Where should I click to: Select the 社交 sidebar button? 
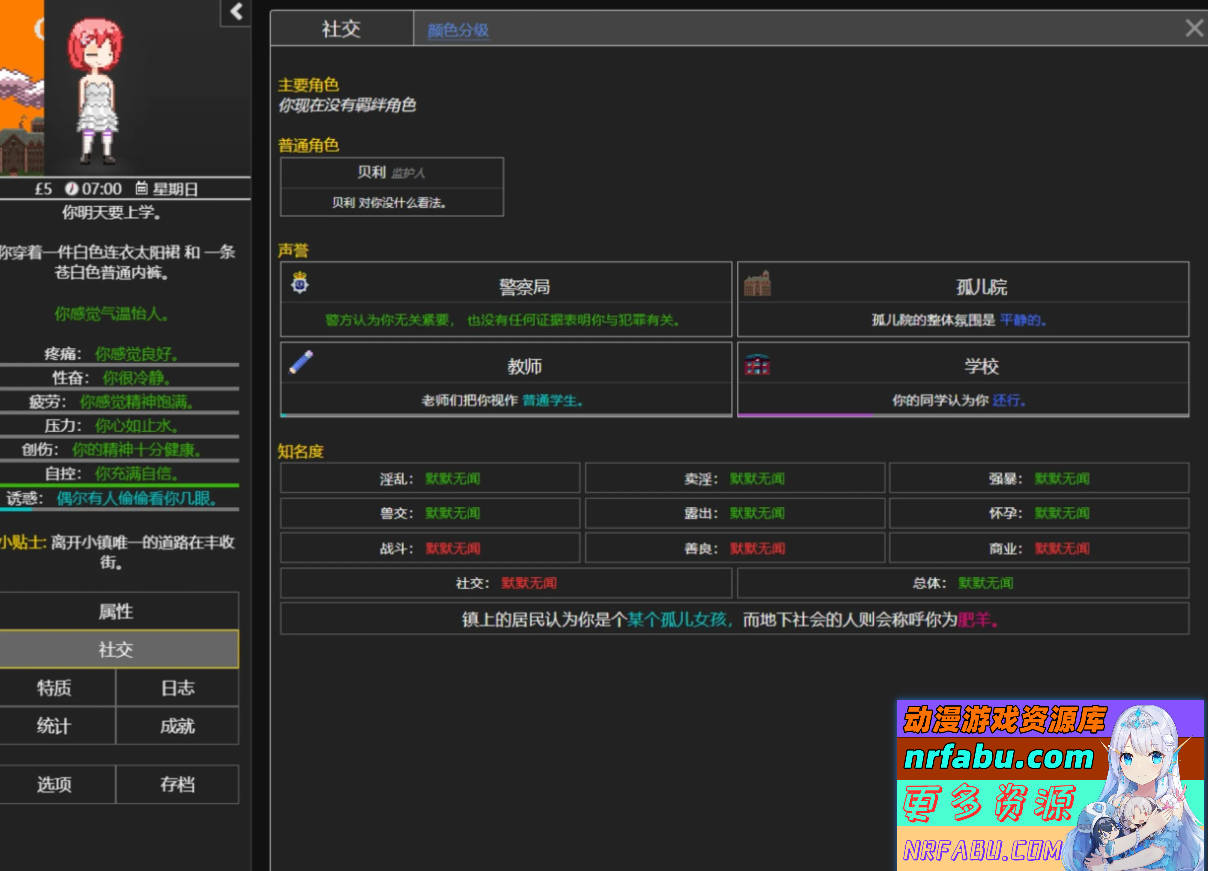coord(116,649)
